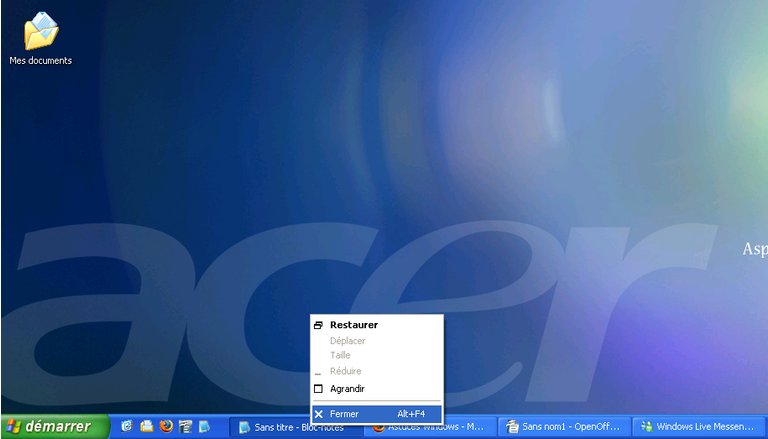
Task: Click the blue e-shaped quick launch icon
Action: (x=127, y=426)
